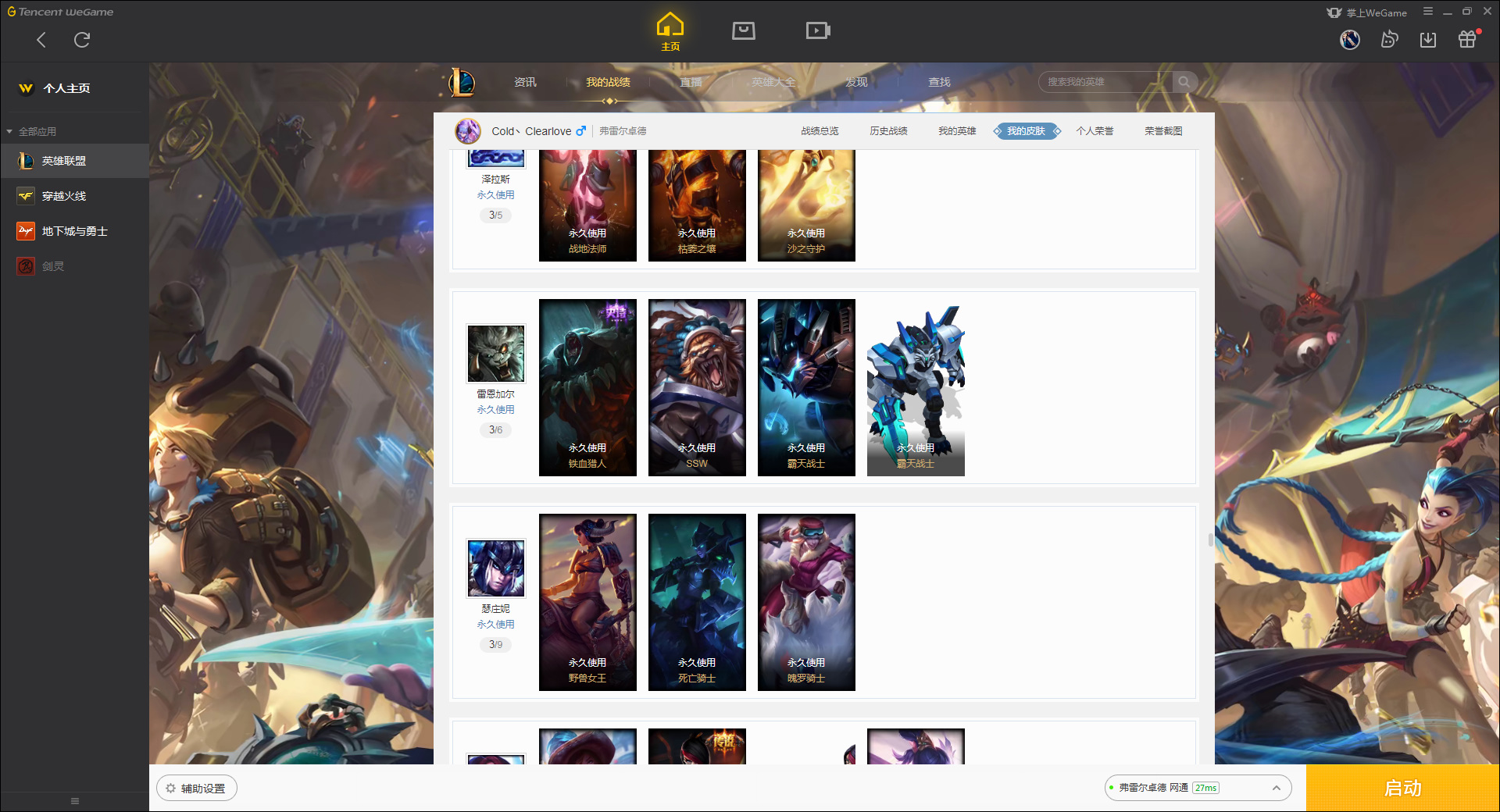Viewport: 1500px width, 812px height.
Task: Open the 资讯 tab
Action: tap(525, 82)
